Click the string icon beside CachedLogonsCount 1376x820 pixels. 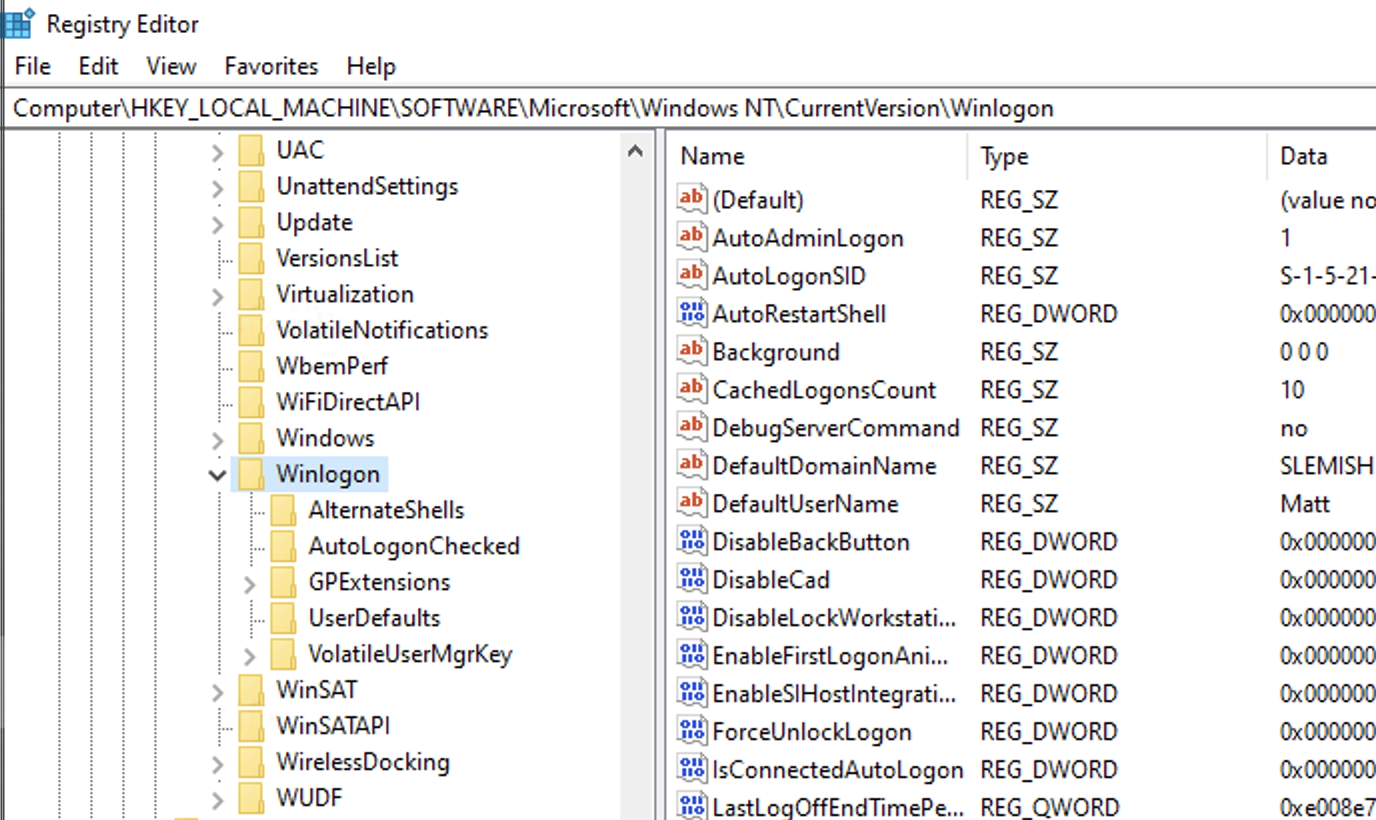tap(691, 389)
